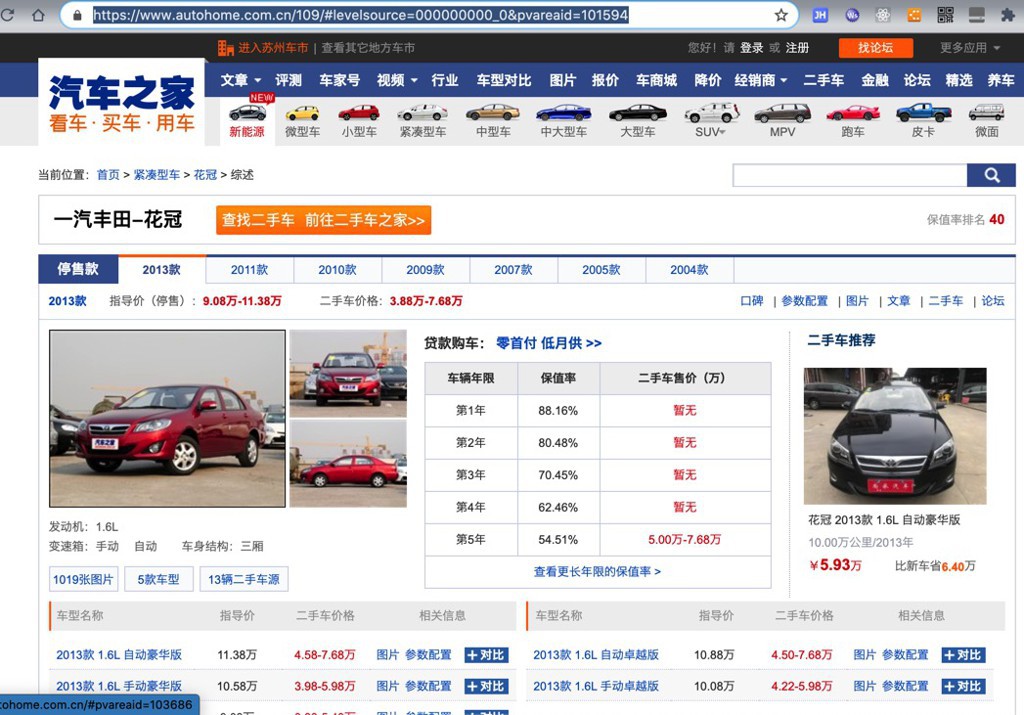Screen dimensions: 1024x715
Task: Click the orange 找论坛 button
Action: click(876, 48)
